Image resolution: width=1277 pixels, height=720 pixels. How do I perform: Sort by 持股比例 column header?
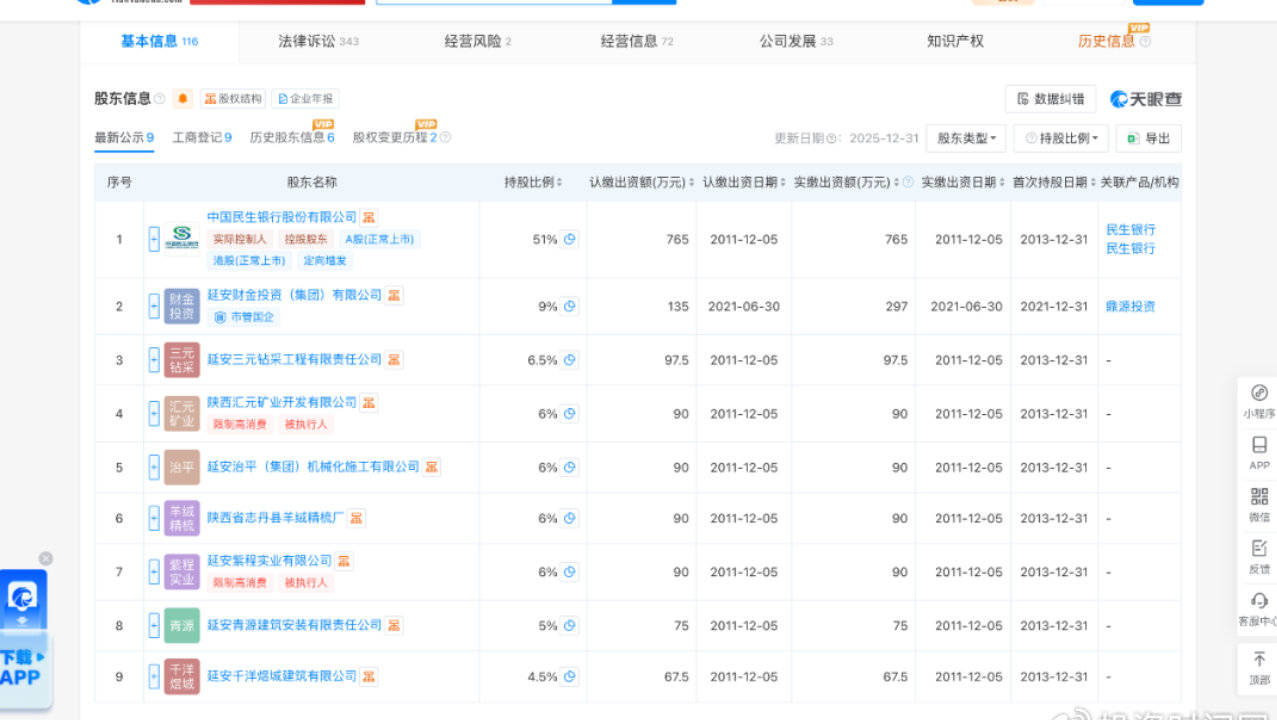point(533,182)
